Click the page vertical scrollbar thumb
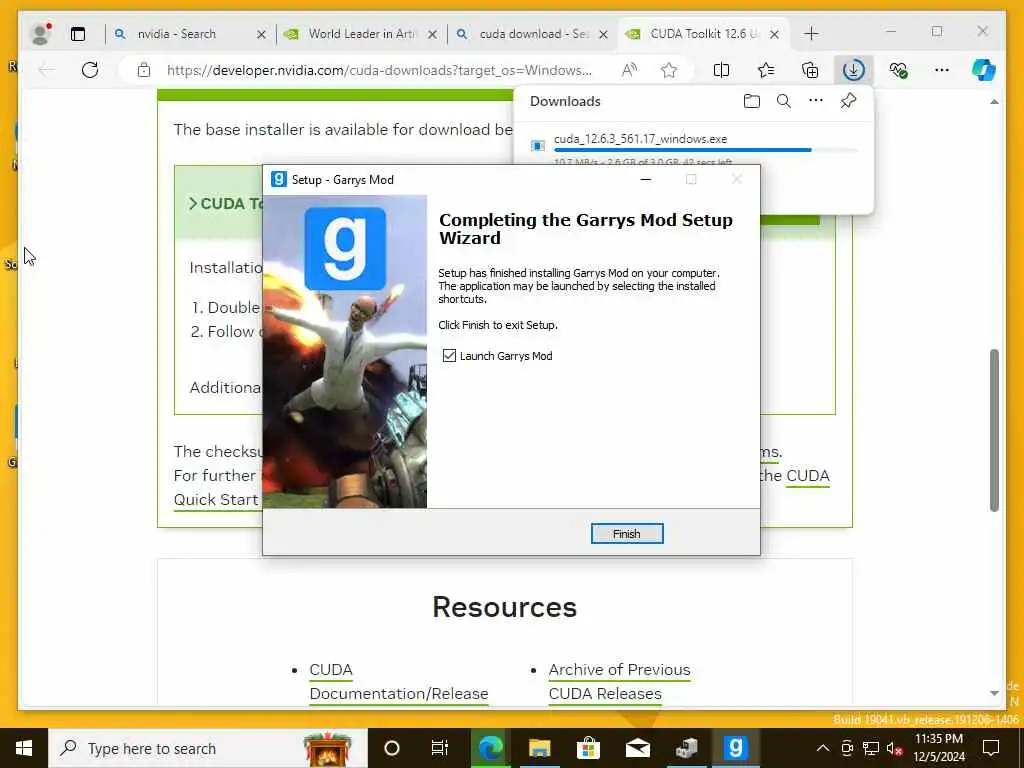This screenshot has height=768, width=1024. (994, 430)
